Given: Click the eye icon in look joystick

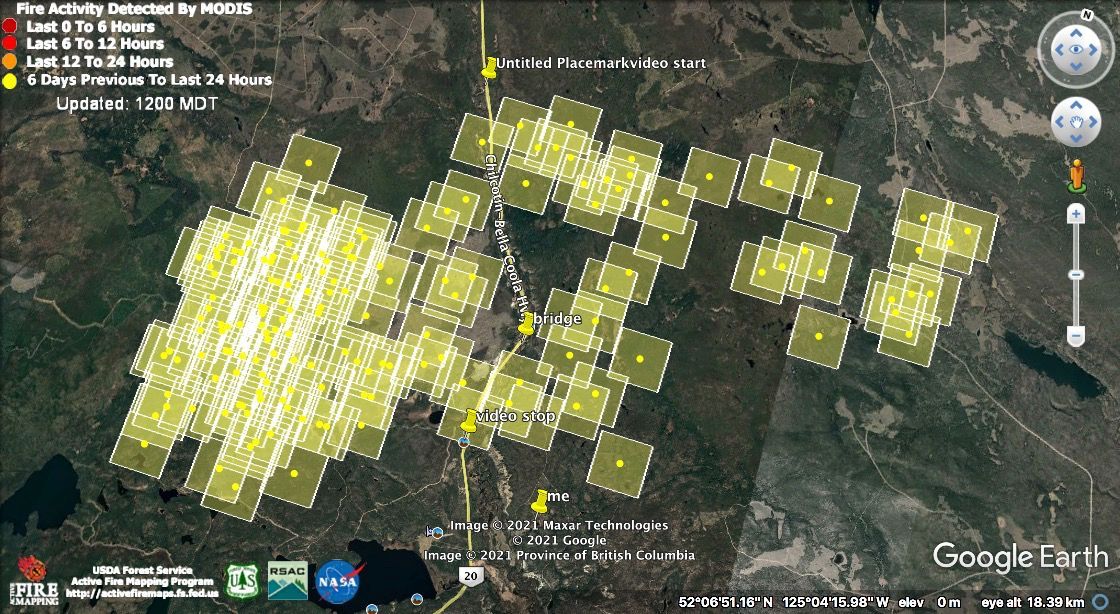Looking at the screenshot, I should pos(1076,48).
